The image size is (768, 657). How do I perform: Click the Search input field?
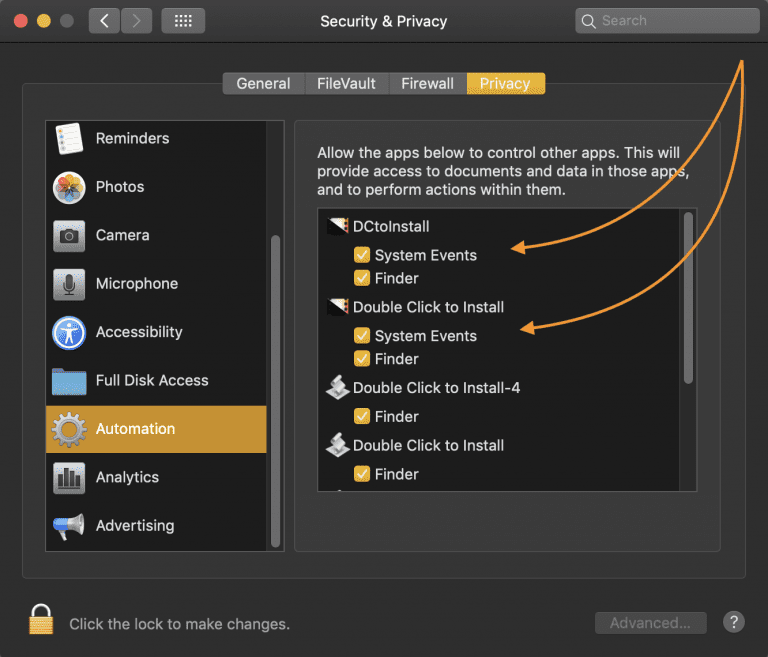click(x=667, y=21)
